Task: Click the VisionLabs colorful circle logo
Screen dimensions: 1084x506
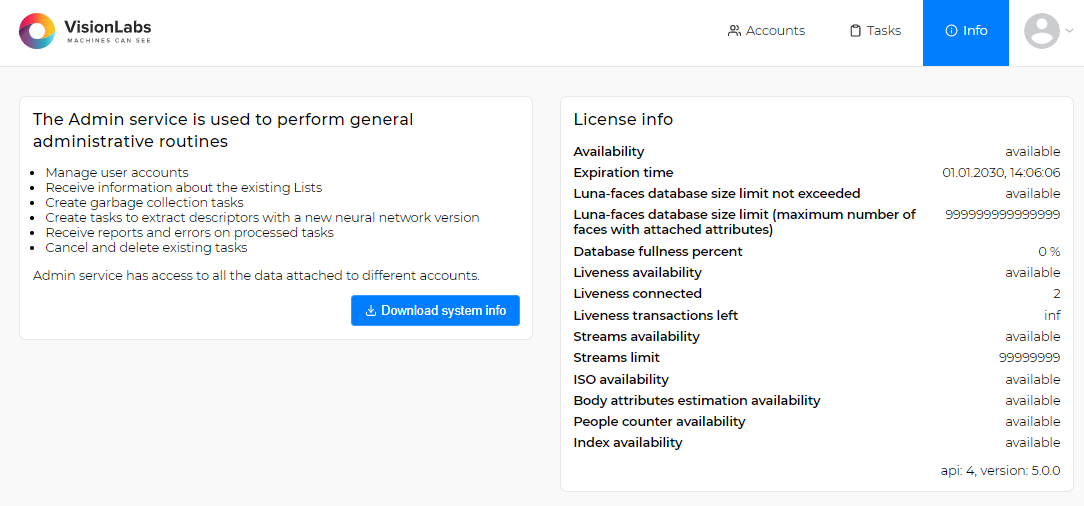Action: (x=37, y=31)
